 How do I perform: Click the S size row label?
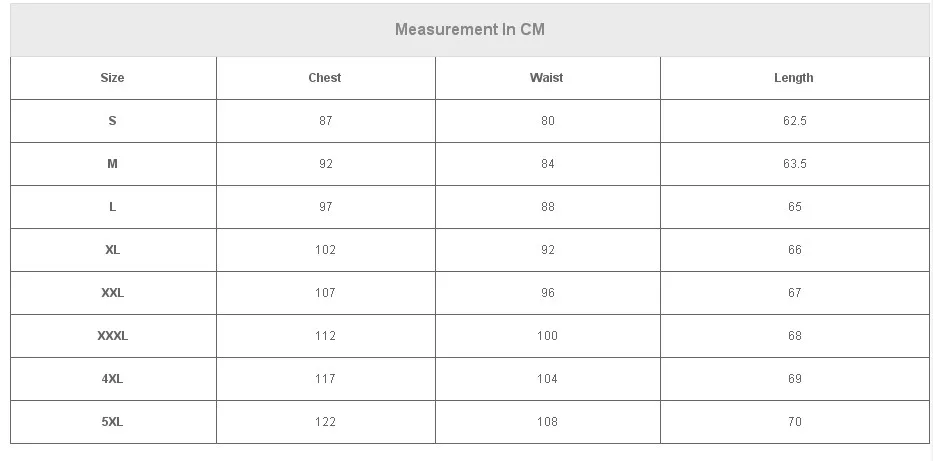click(x=112, y=121)
